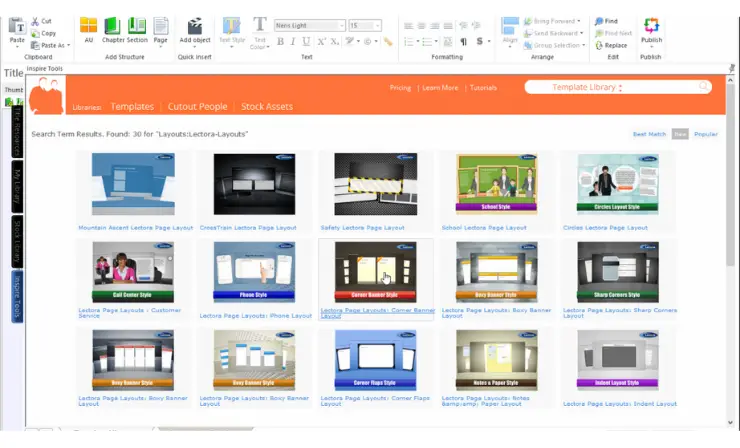Click the magnifier in Template Library search
Screen dimensions: 740x448
coord(704,86)
